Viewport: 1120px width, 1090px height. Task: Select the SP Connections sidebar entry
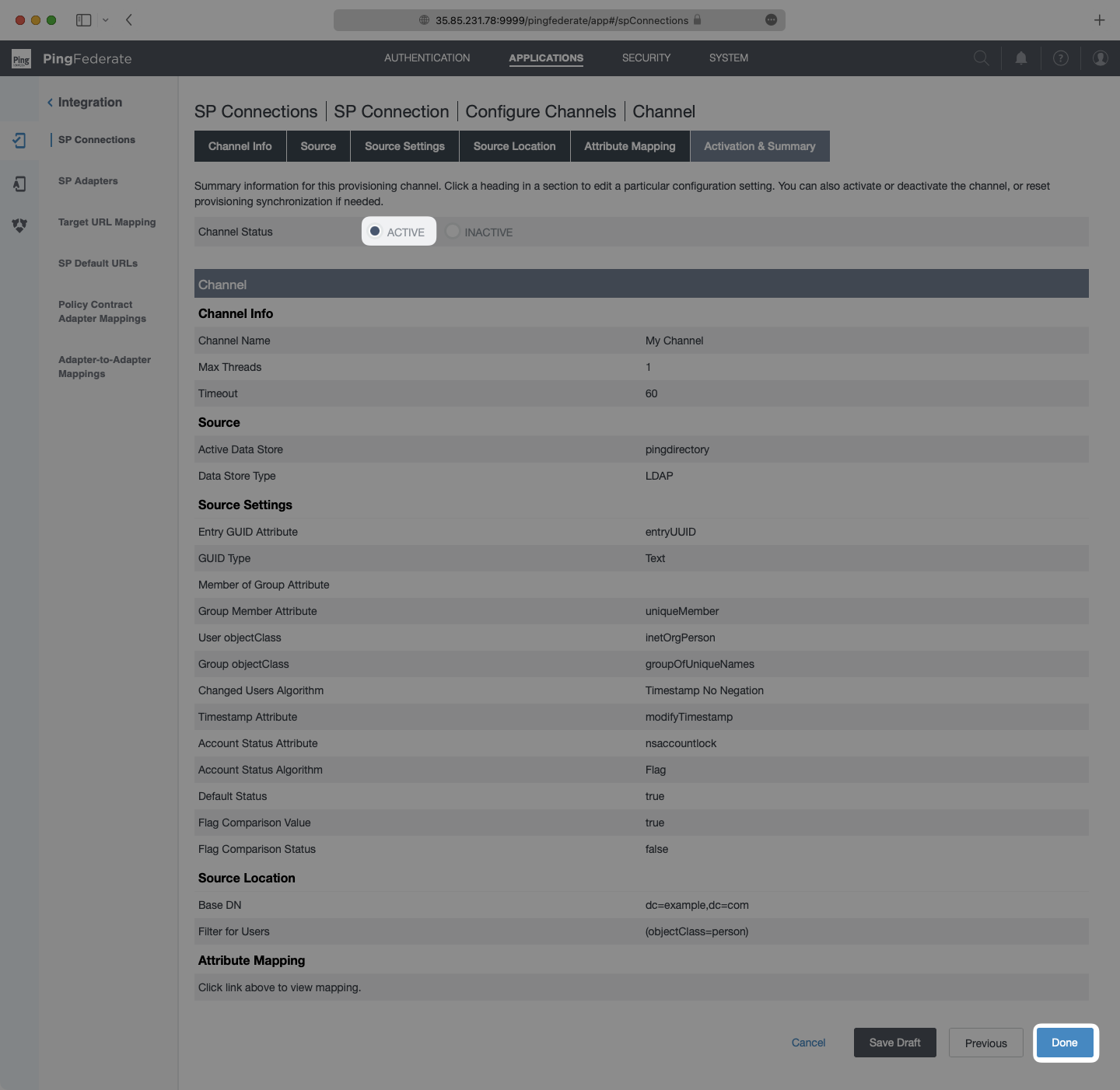pos(96,140)
